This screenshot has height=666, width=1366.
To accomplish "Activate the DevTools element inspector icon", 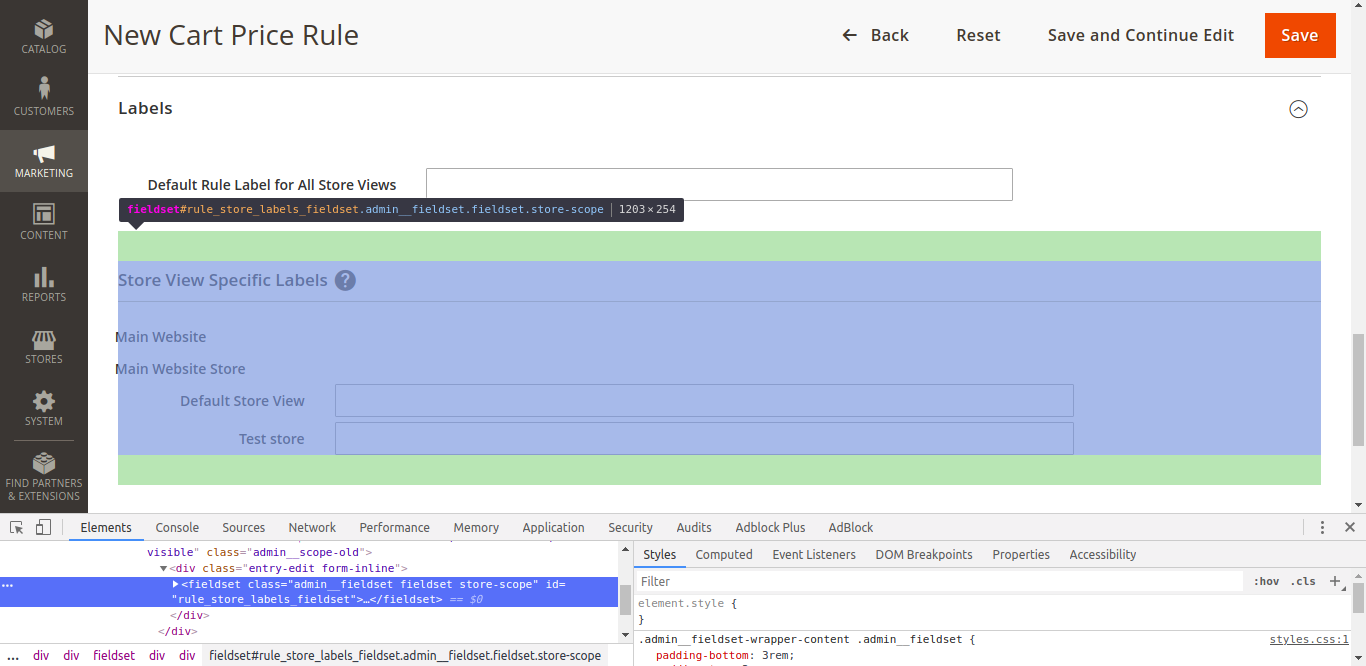I will [x=17, y=527].
